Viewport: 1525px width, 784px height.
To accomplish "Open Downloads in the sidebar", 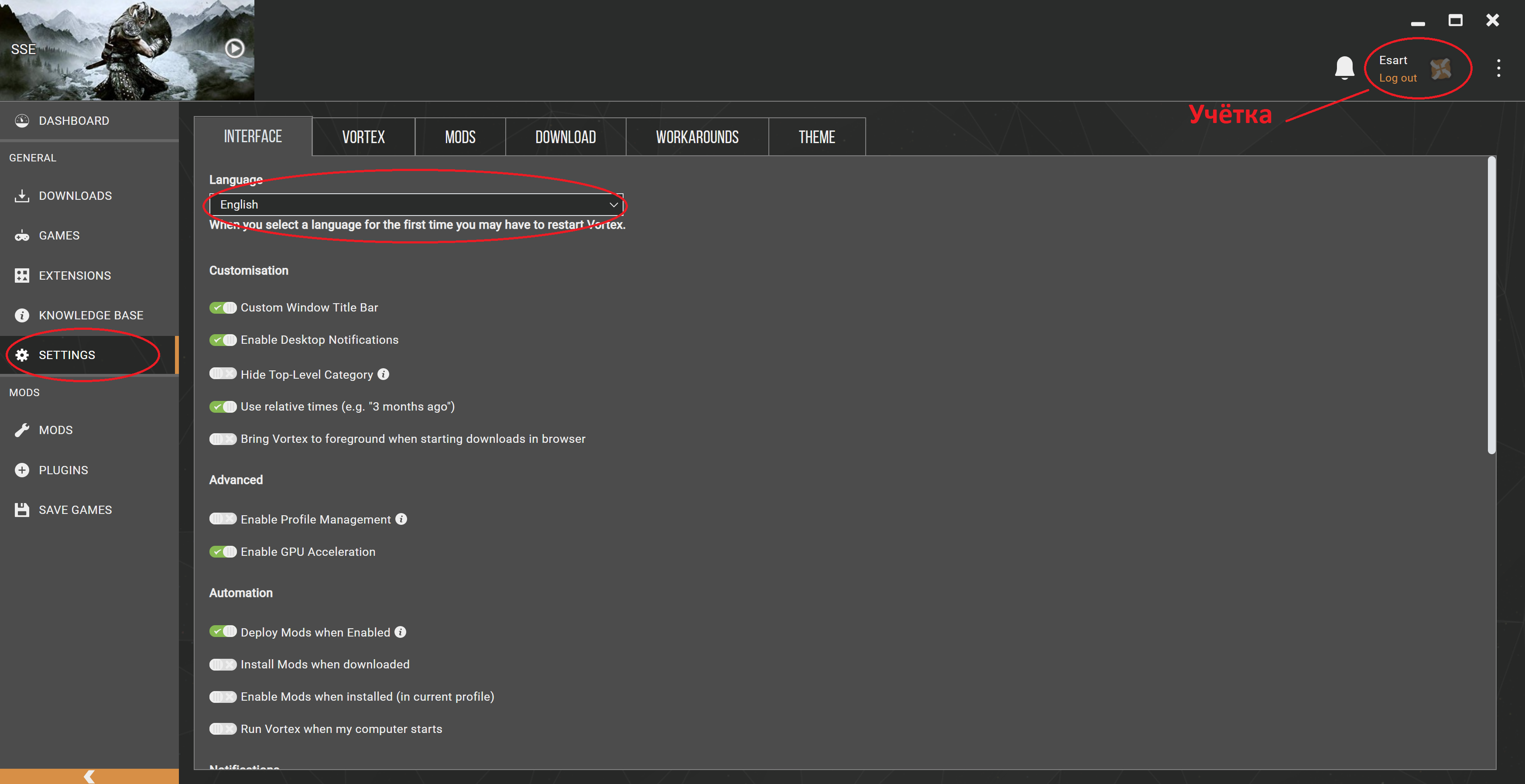I will point(75,195).
